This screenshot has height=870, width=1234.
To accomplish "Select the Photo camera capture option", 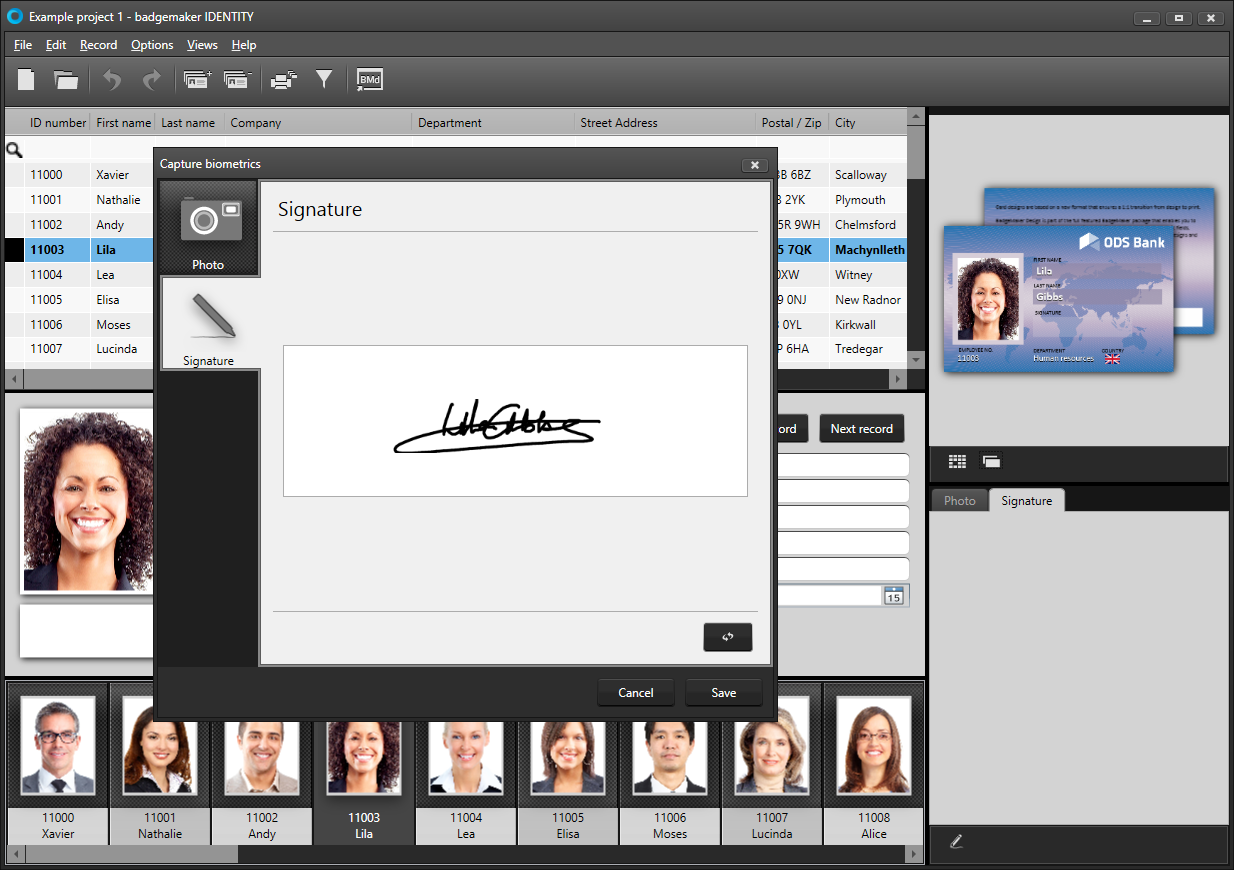I will (209, 229).
